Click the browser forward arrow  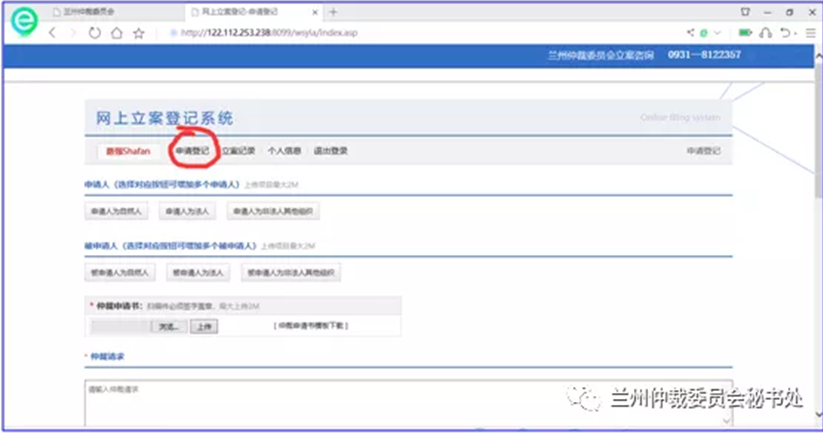pos(73,33)
